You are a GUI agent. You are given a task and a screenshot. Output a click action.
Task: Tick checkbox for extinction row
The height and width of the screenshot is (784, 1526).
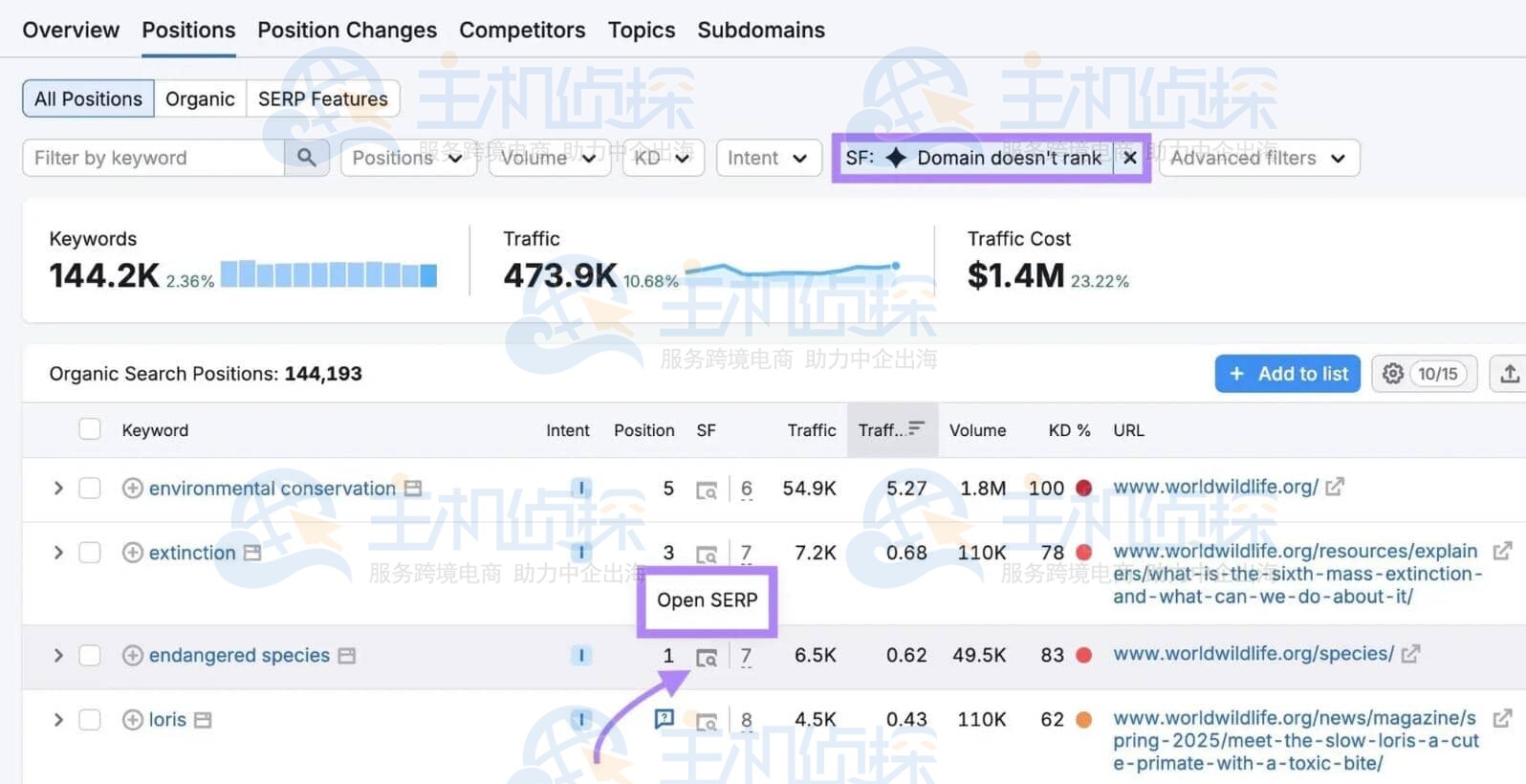pos(90,553)
